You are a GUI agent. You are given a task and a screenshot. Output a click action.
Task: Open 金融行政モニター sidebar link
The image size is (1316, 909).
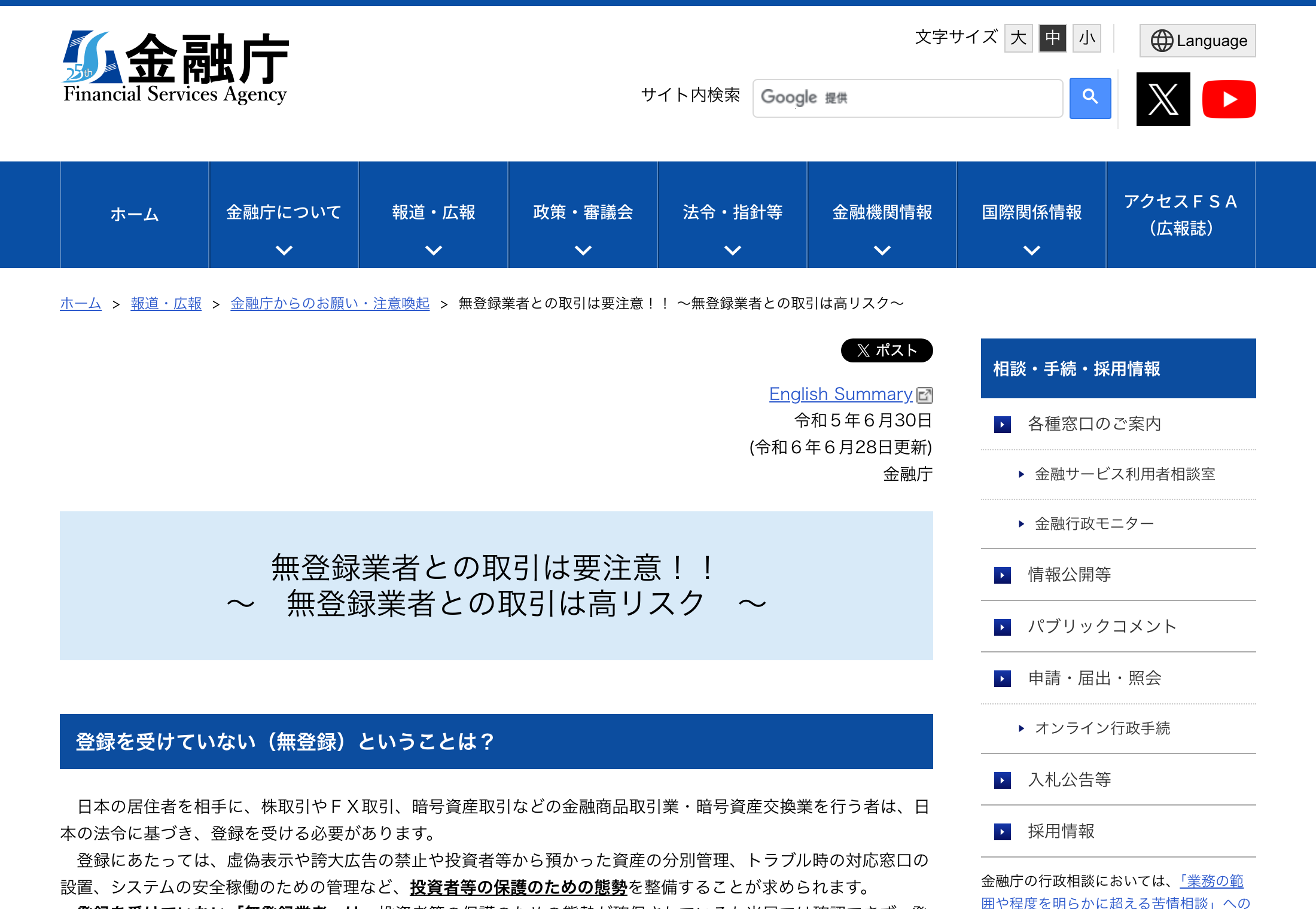(x=1095, y=524)
